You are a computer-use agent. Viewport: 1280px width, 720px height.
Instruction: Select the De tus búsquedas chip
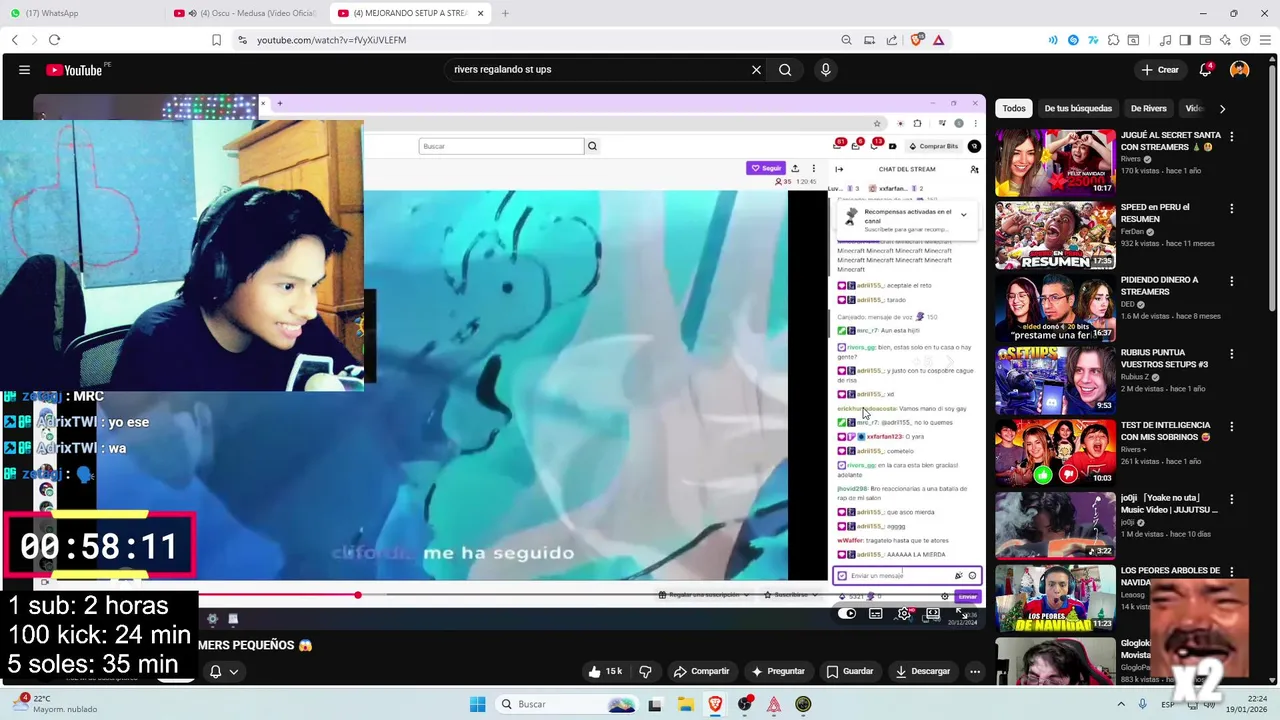(1078, 108)
